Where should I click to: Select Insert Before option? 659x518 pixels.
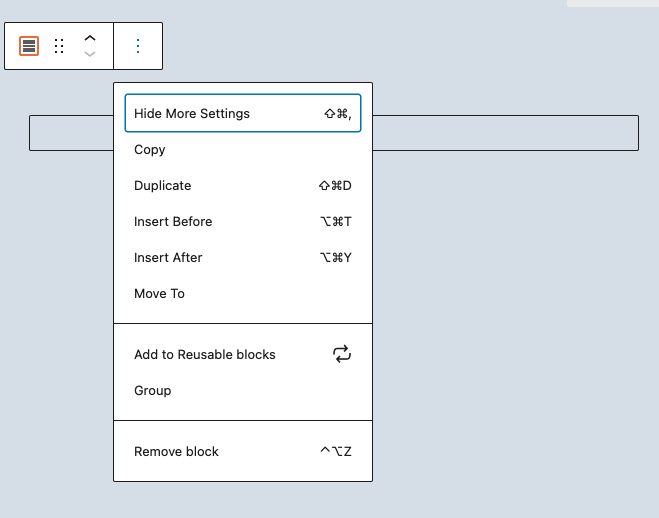pos(243,221)
